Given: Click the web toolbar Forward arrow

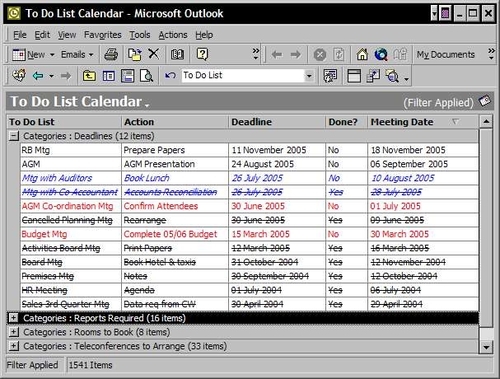Looking at the screenshot, I should pyautogui.click(x=295, y=54).
